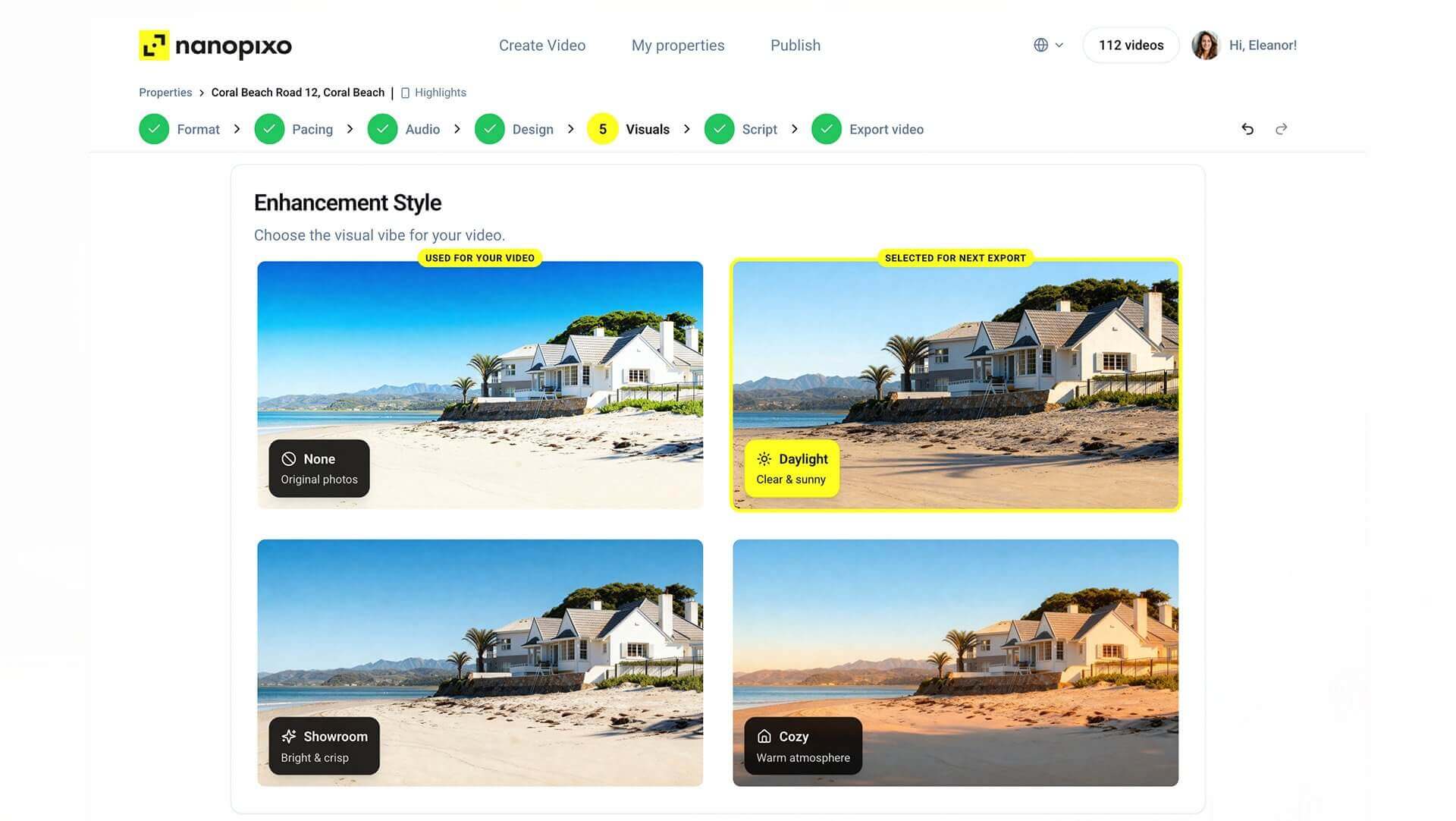Click the green Audio step checkmark
Viewport: 1456px width, 821px height.
pos(382,129)
